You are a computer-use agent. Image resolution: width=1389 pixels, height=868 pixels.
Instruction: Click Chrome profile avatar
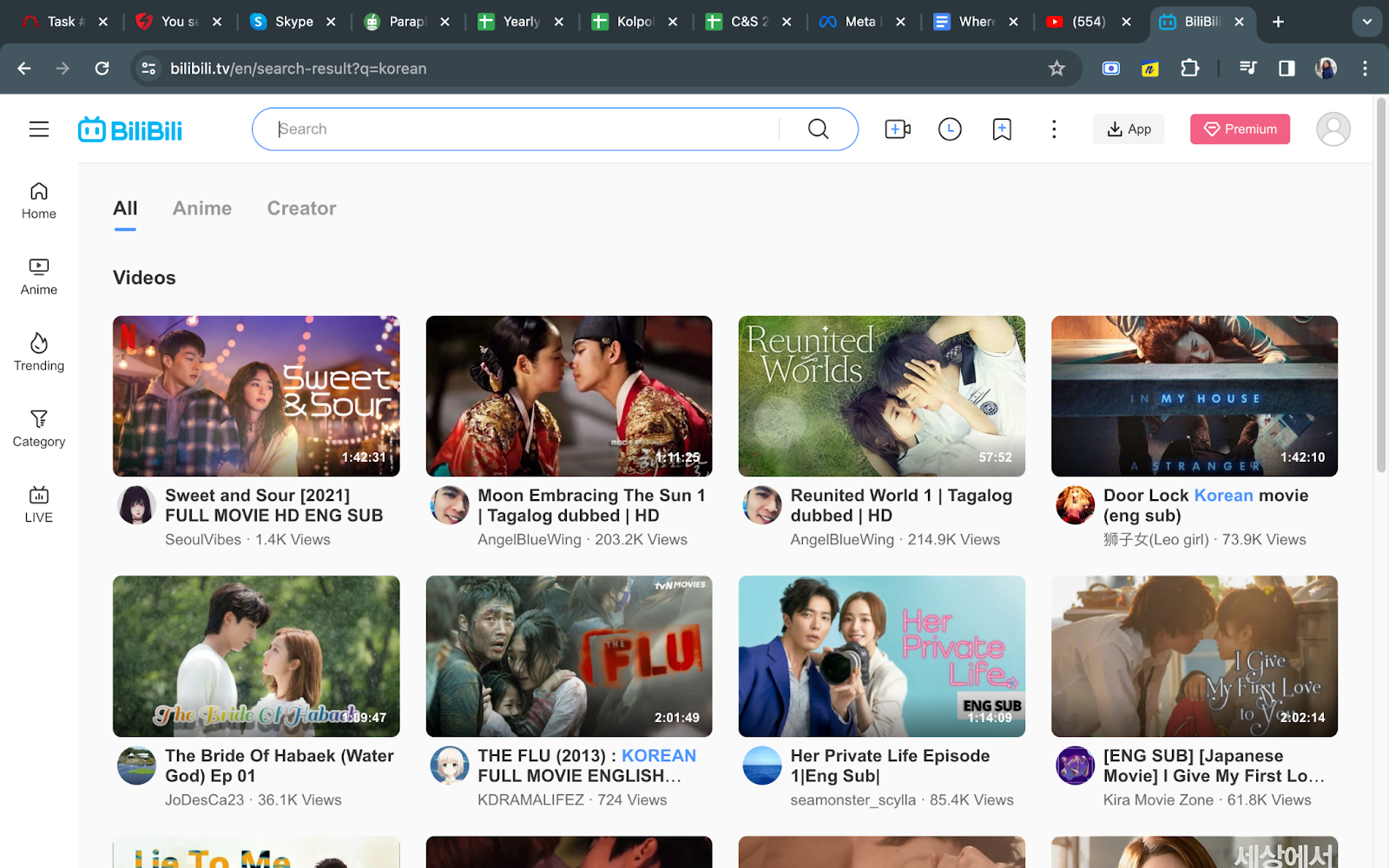[1326, 69]
